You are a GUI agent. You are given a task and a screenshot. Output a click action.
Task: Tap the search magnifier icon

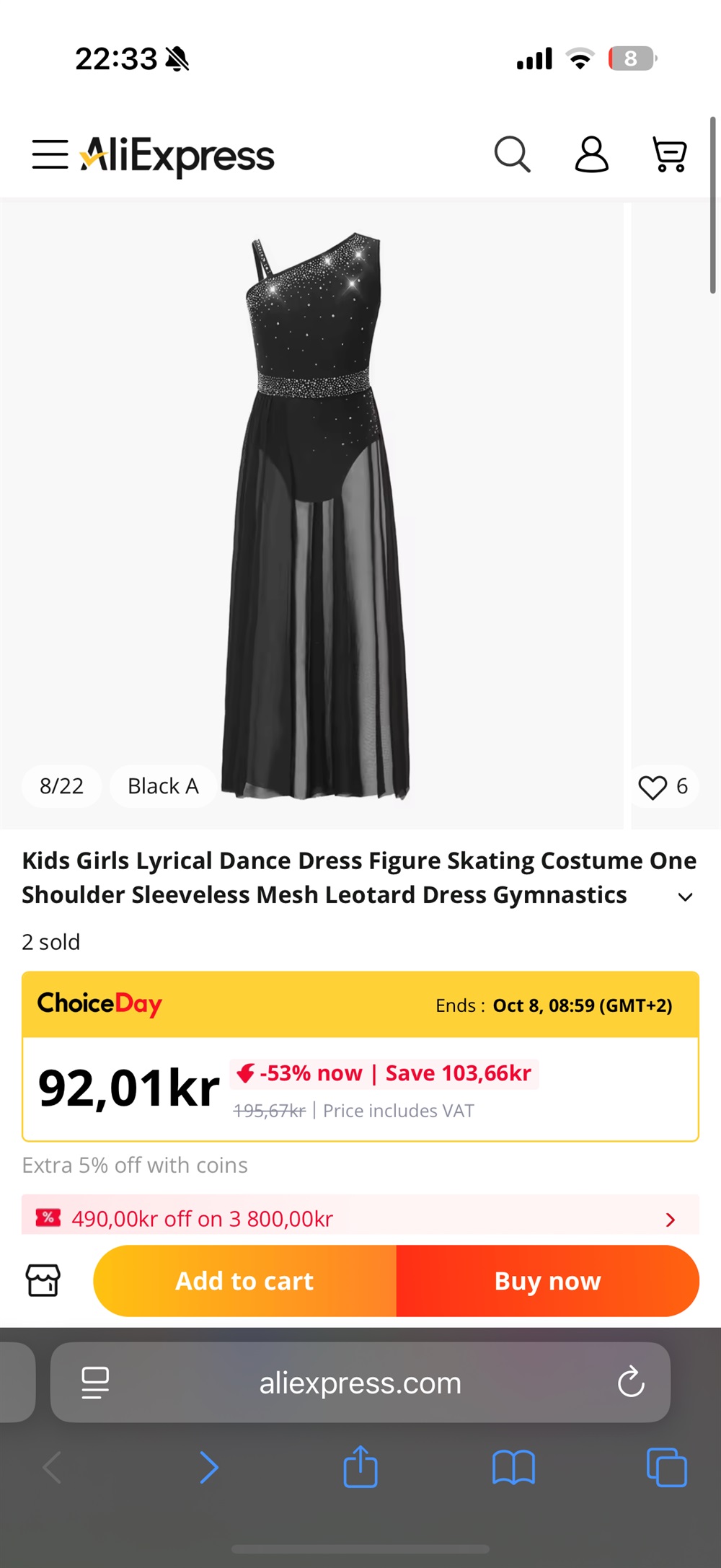(512, 154)
